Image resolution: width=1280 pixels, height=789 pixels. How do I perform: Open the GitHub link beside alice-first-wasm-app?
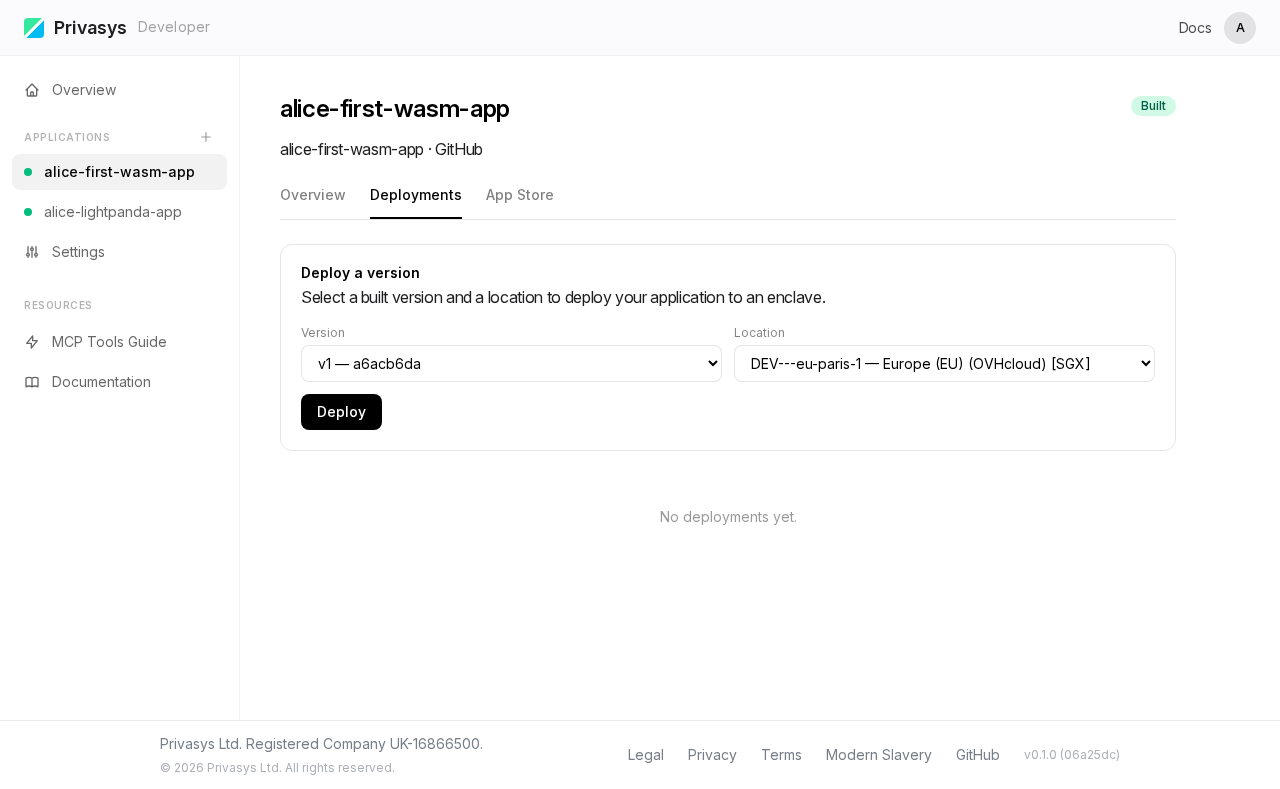[458, 149]
